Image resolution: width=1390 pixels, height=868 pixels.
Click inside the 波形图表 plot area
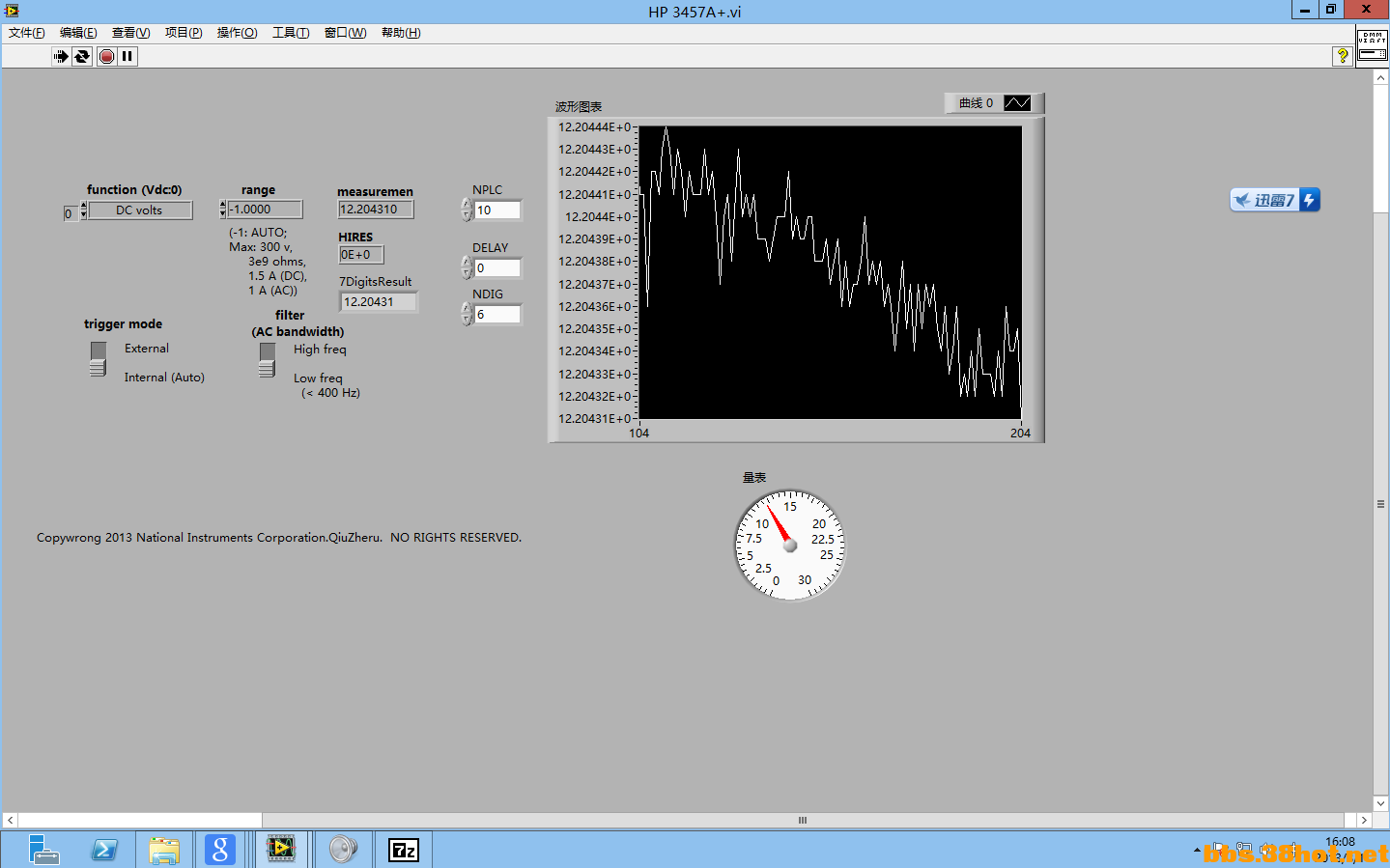coord(831,272)
